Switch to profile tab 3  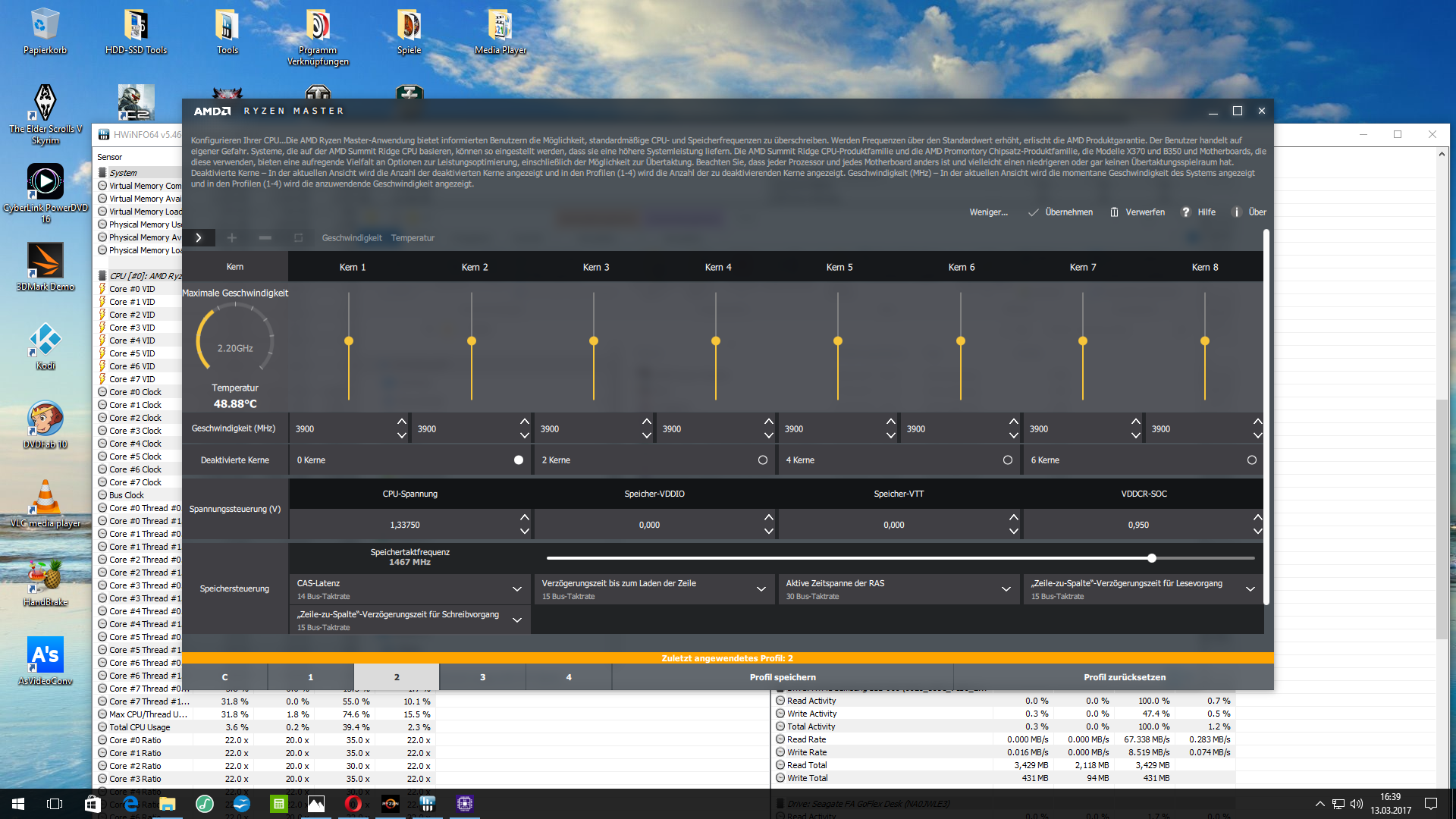pos(482,677)
